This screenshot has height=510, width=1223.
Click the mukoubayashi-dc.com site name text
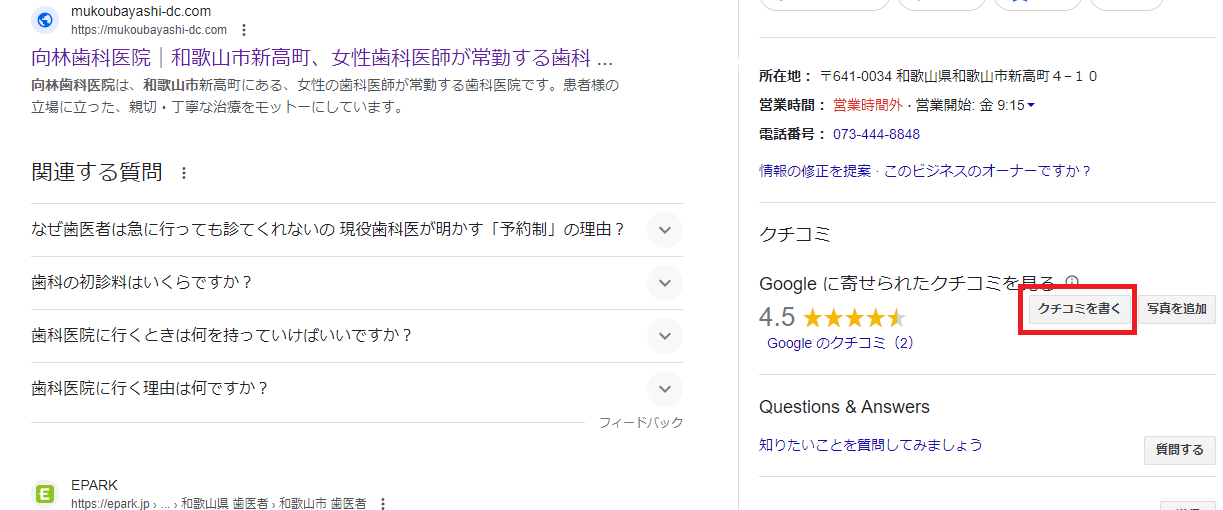(141, 12)
